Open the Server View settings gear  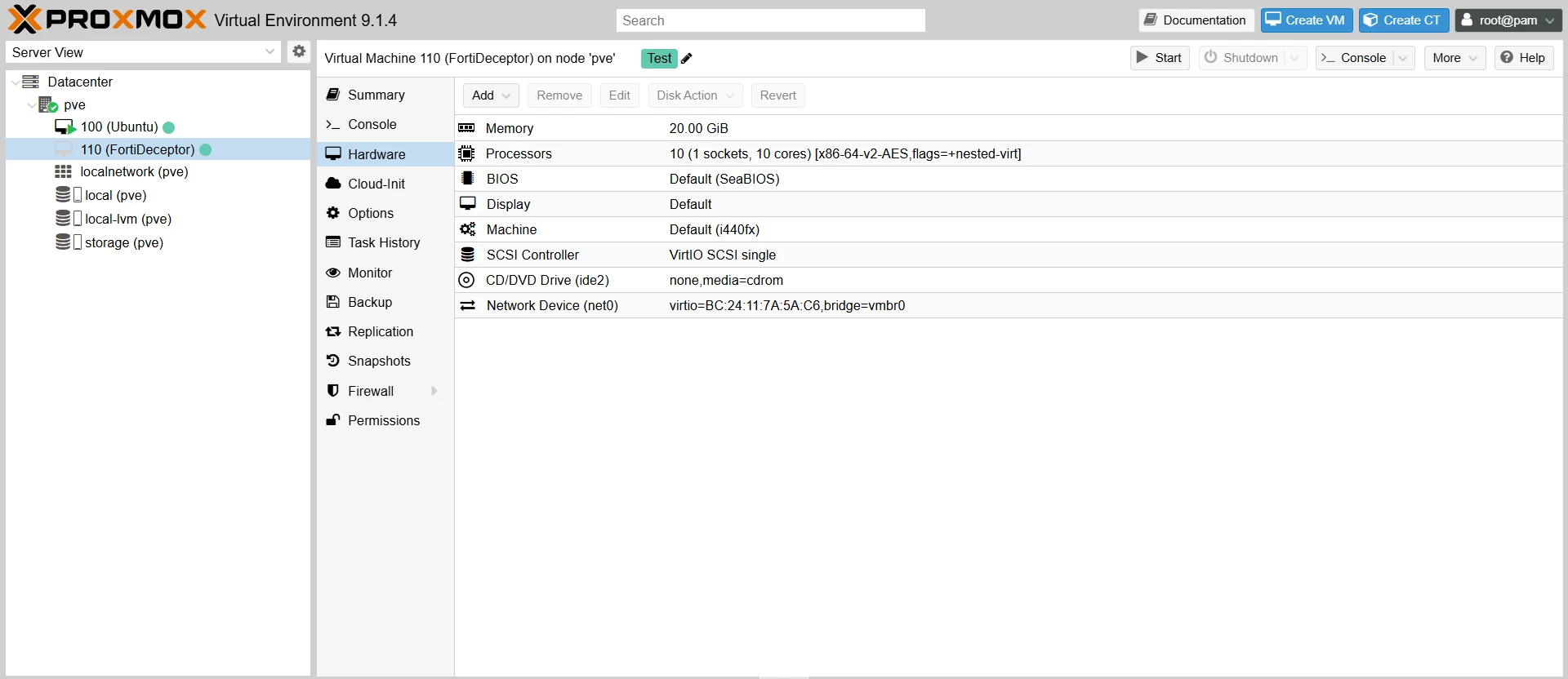(x=299, y=51)
